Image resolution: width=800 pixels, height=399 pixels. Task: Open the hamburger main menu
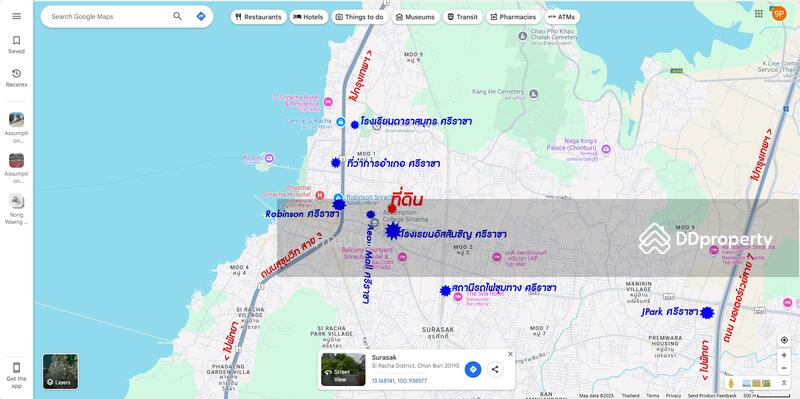tap(16, 16)
